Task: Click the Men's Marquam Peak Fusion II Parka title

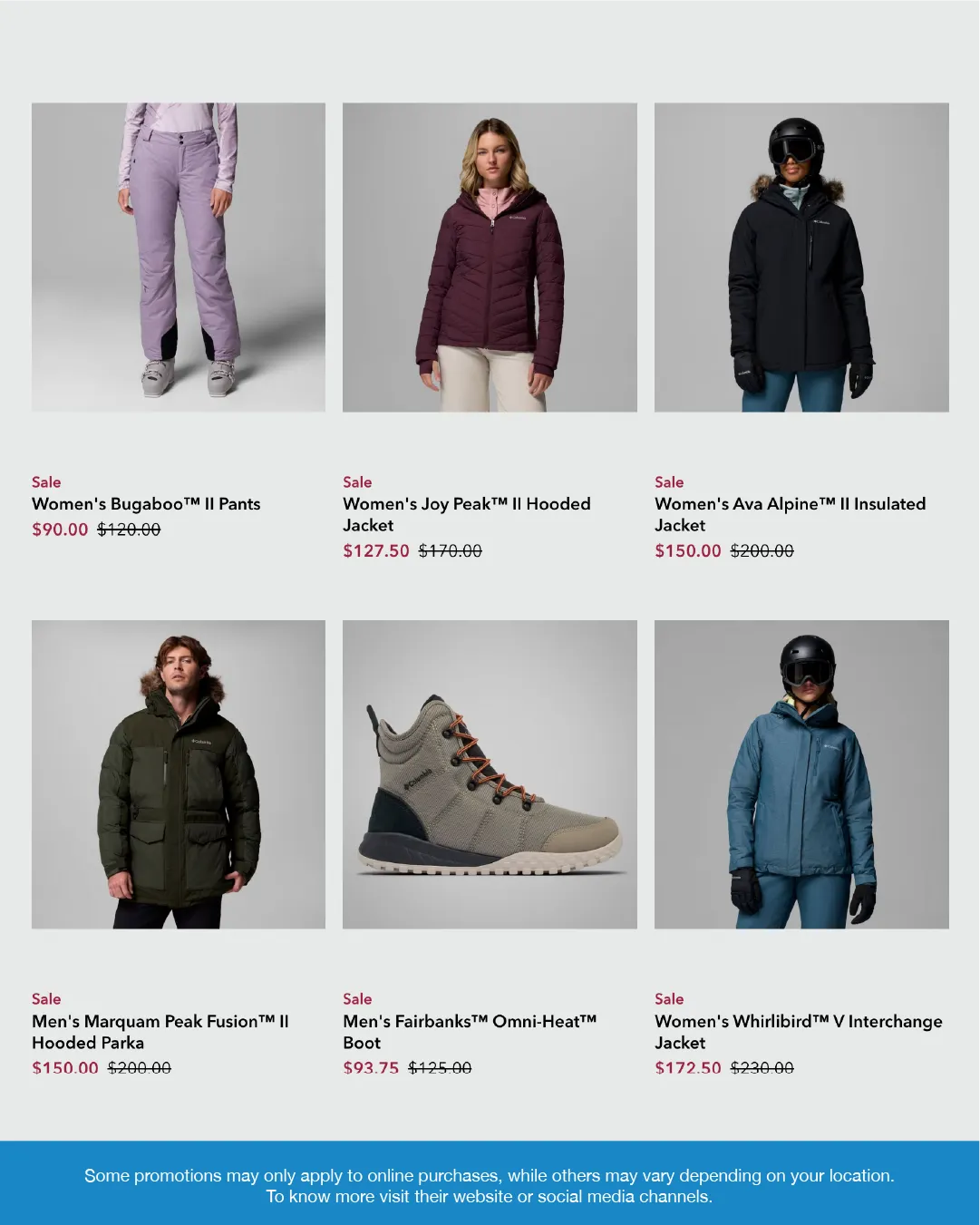Action: [160, 1032]
